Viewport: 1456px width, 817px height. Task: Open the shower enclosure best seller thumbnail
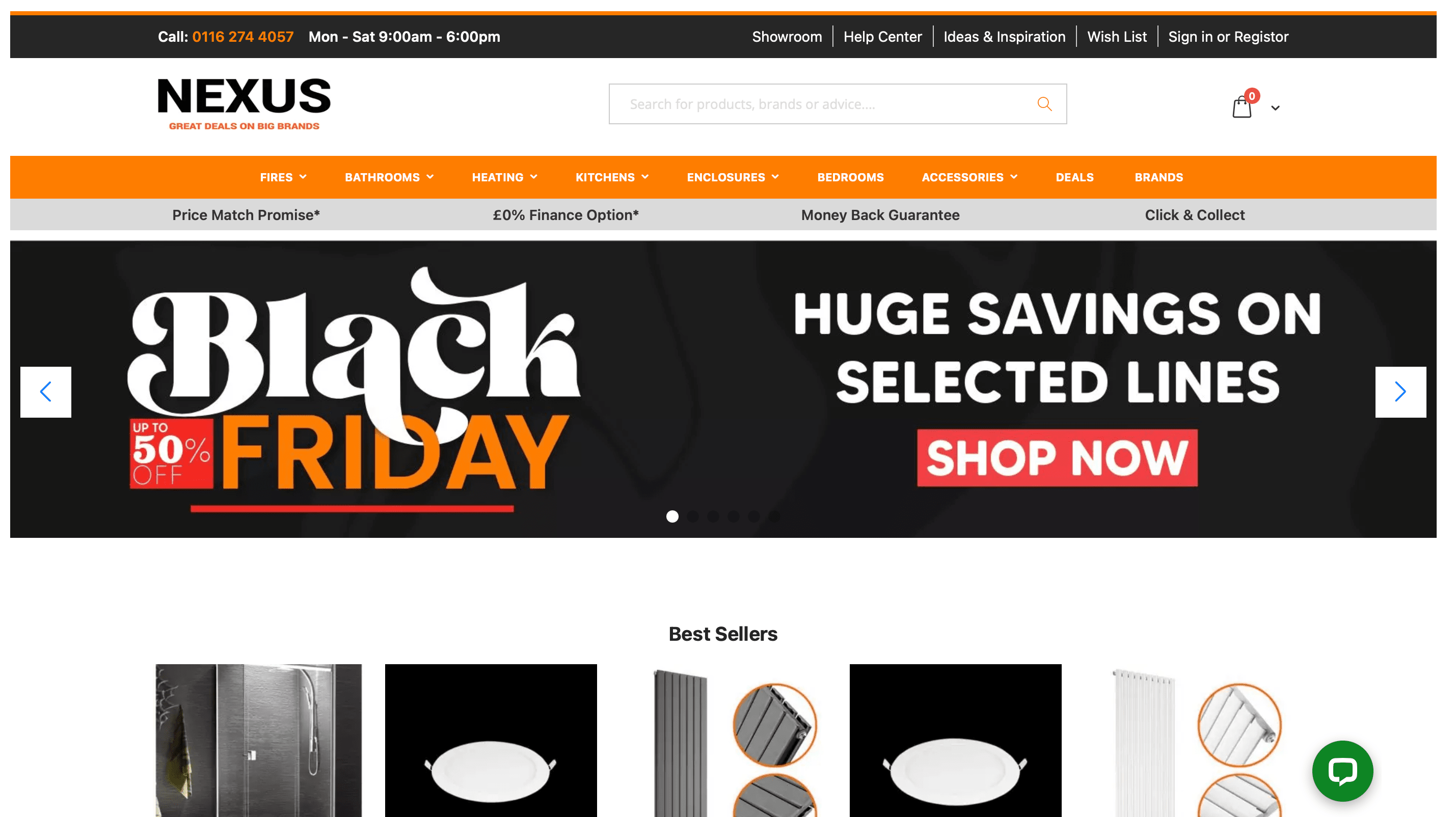coord(258,740)
